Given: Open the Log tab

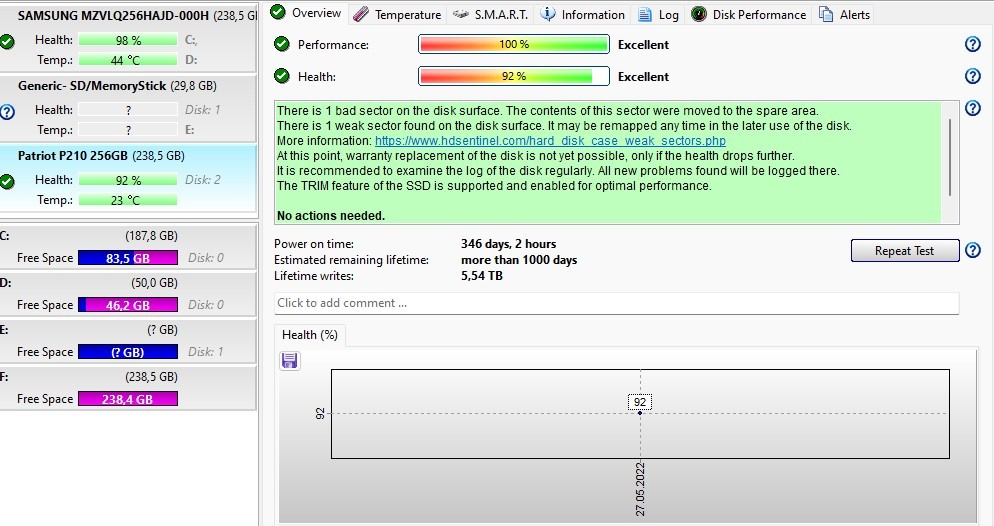Looking at the screenshot, I should (658, 15).
